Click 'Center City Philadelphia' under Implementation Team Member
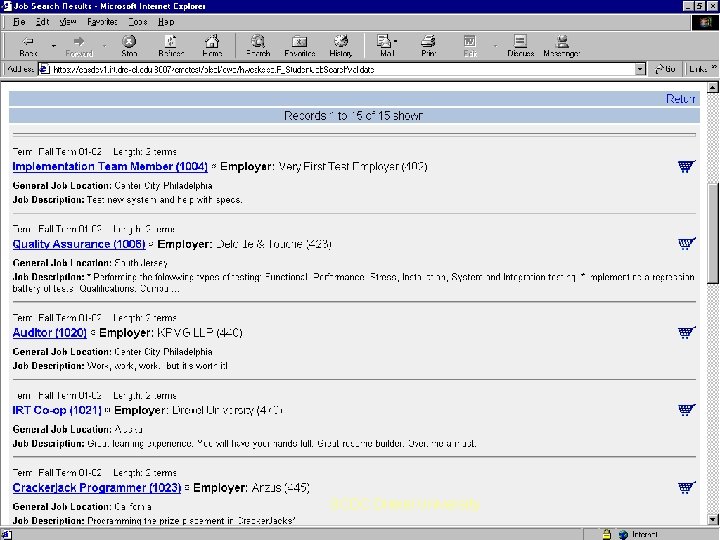Screen dimensions: 720x540 pos(163,186)
